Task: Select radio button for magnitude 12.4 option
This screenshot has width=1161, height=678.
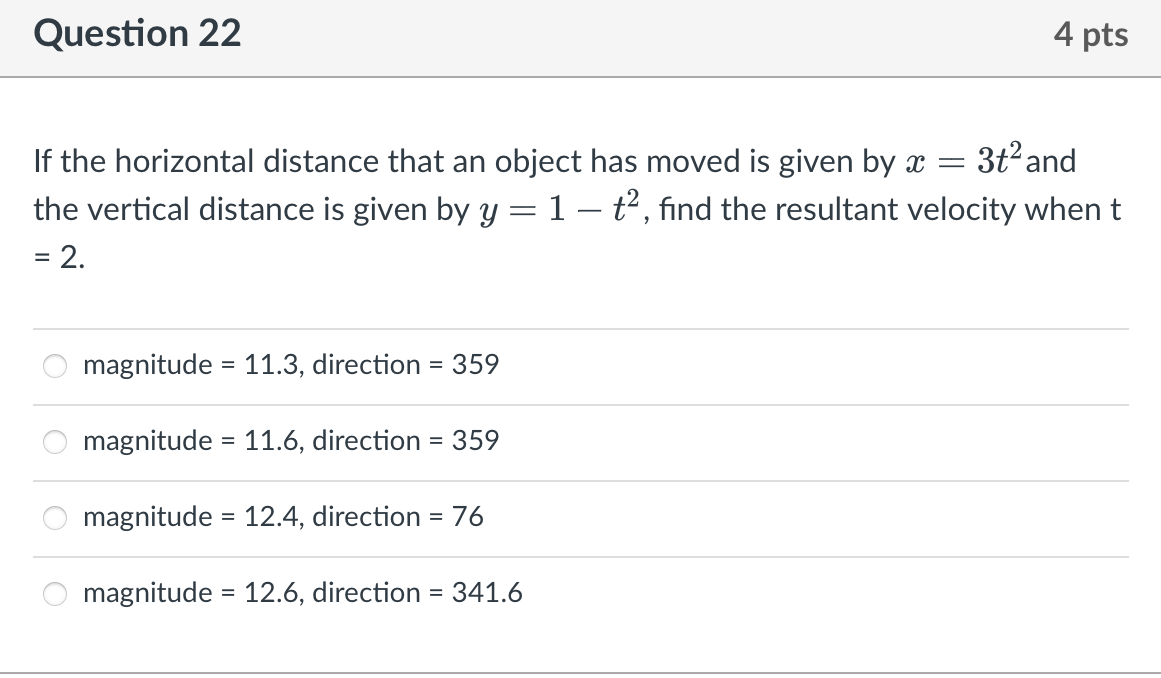Action: pyautogui.click(x=55, y=518)
